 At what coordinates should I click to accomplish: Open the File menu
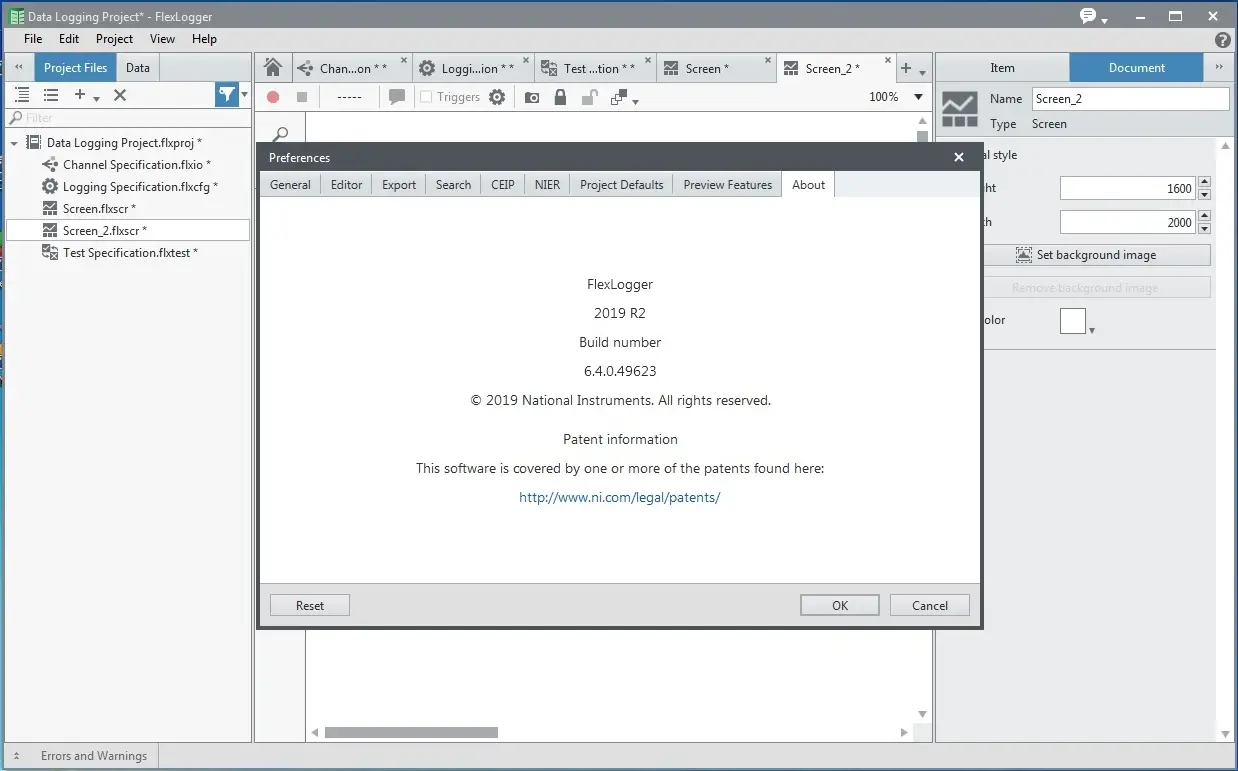click(33, 39)
